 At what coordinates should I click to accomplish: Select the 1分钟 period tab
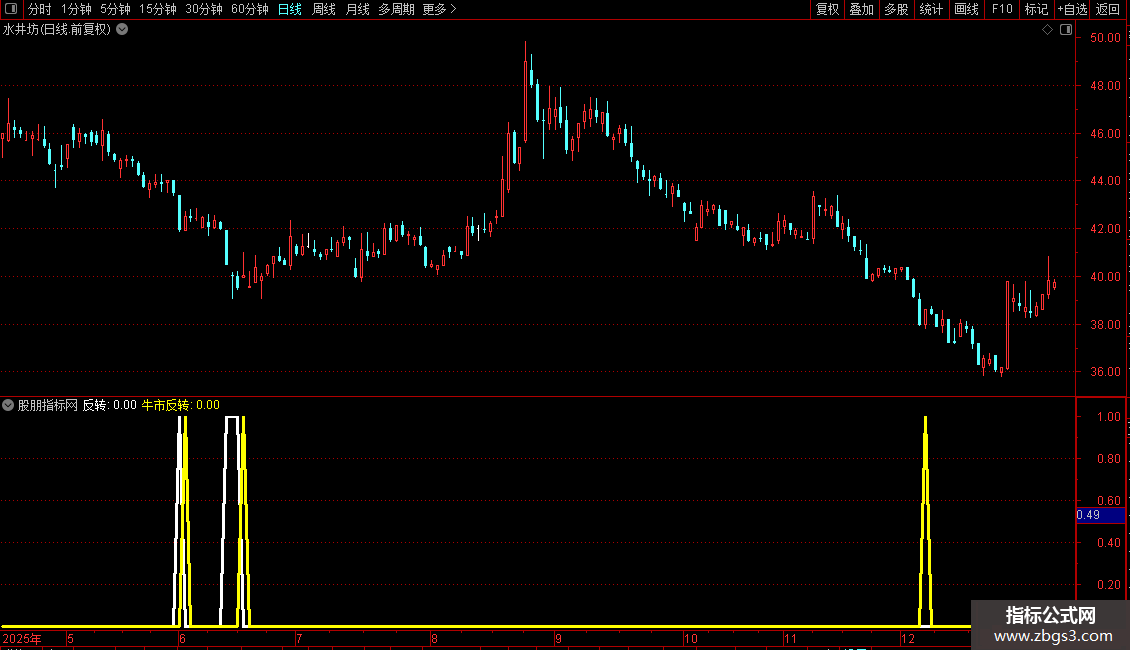(x=76, y=9)
